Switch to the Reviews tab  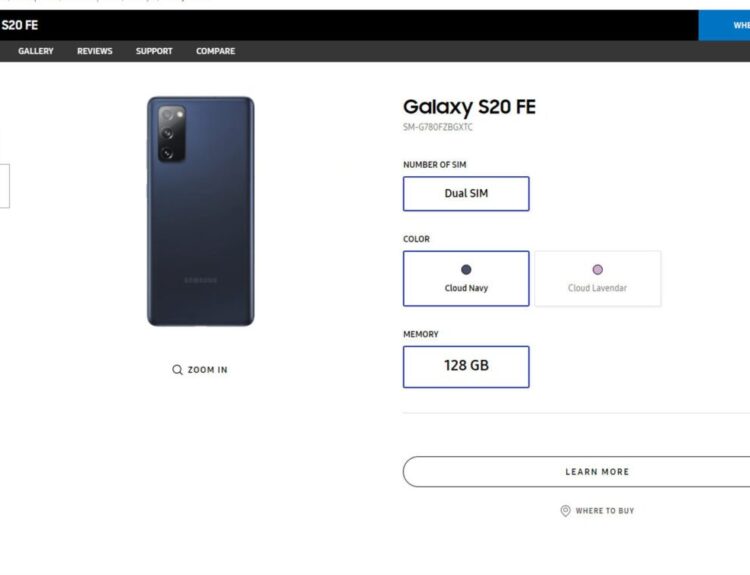pyautogui.click(x=95, y=51)
